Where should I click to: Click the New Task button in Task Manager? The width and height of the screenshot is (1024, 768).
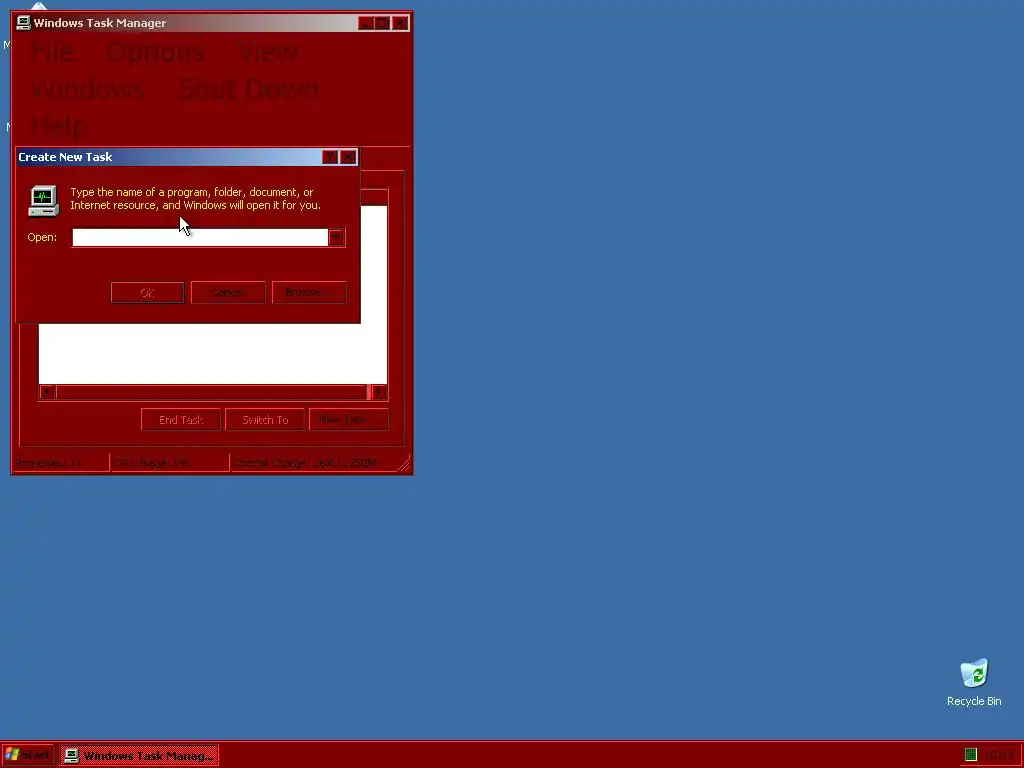349,420
